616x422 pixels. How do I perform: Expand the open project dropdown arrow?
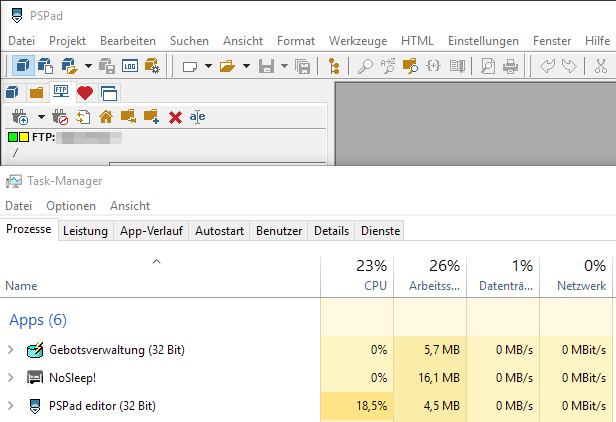click(88, 66)
